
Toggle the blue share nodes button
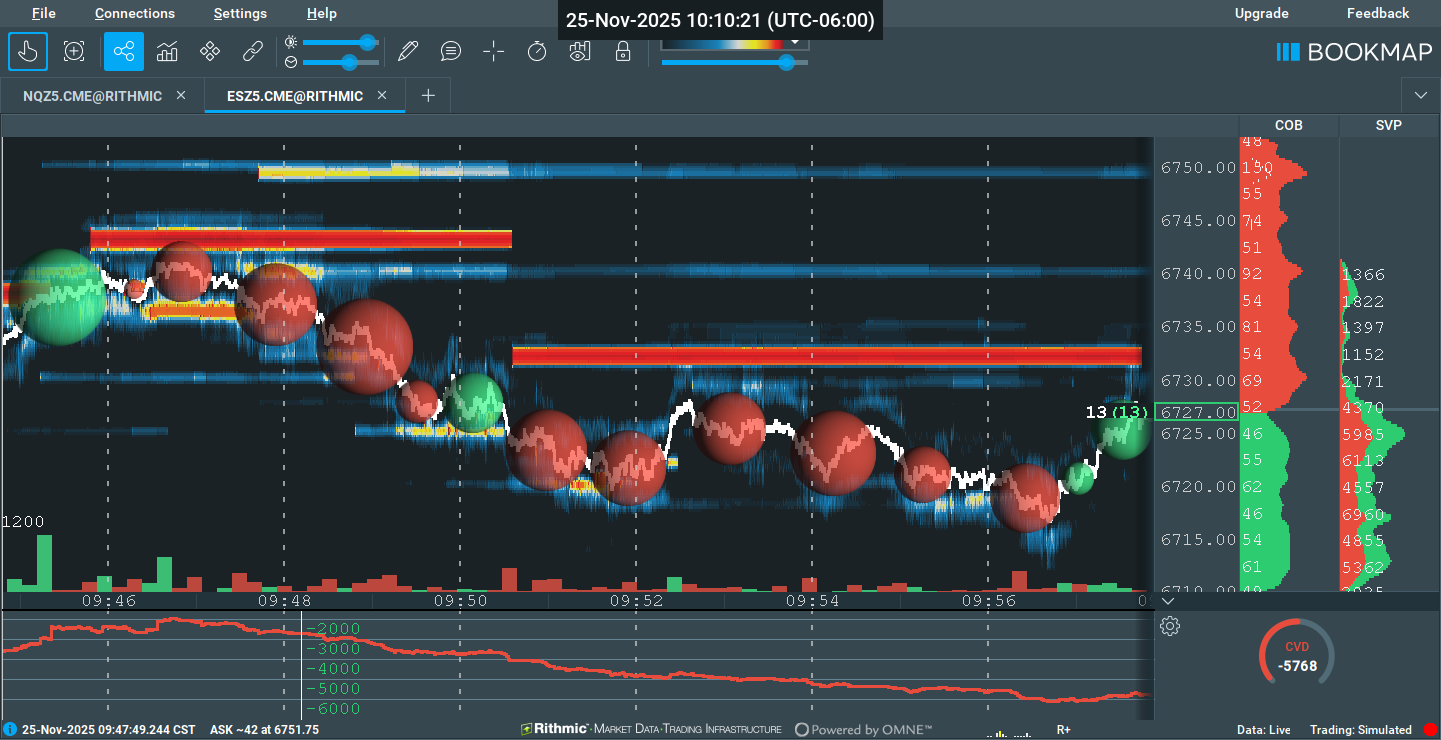pyautogui.click(x=124, y=51)
